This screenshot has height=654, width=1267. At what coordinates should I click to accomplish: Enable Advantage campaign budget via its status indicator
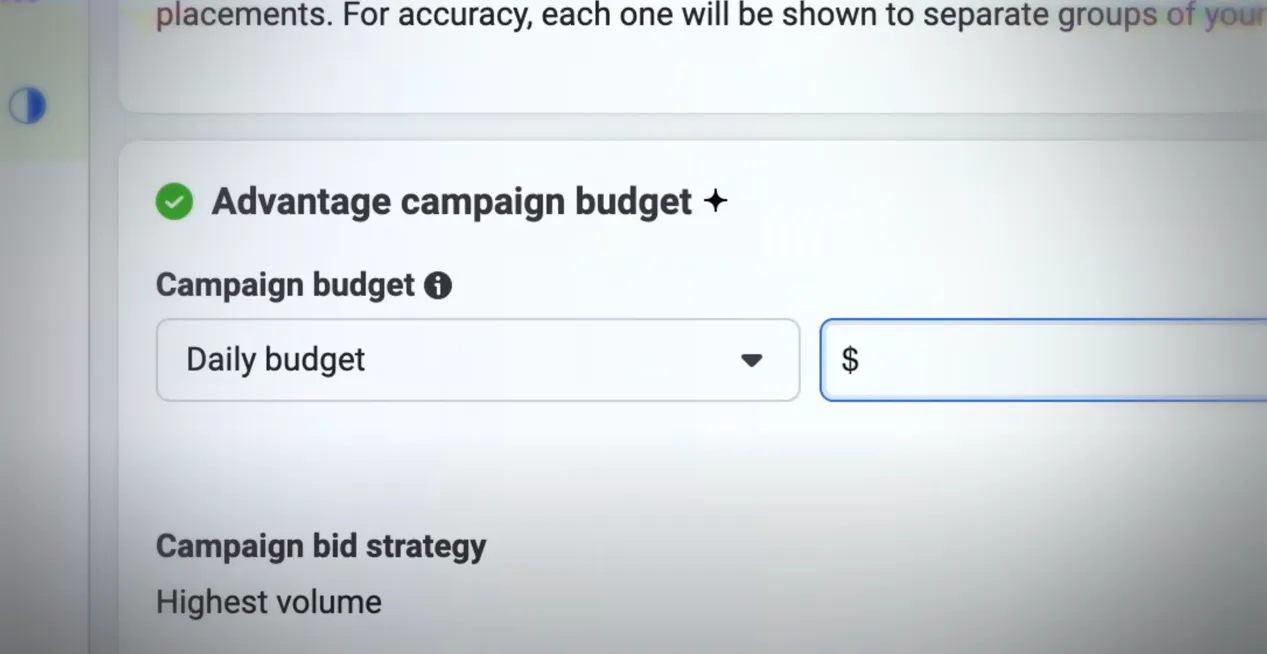pos(174,201)
